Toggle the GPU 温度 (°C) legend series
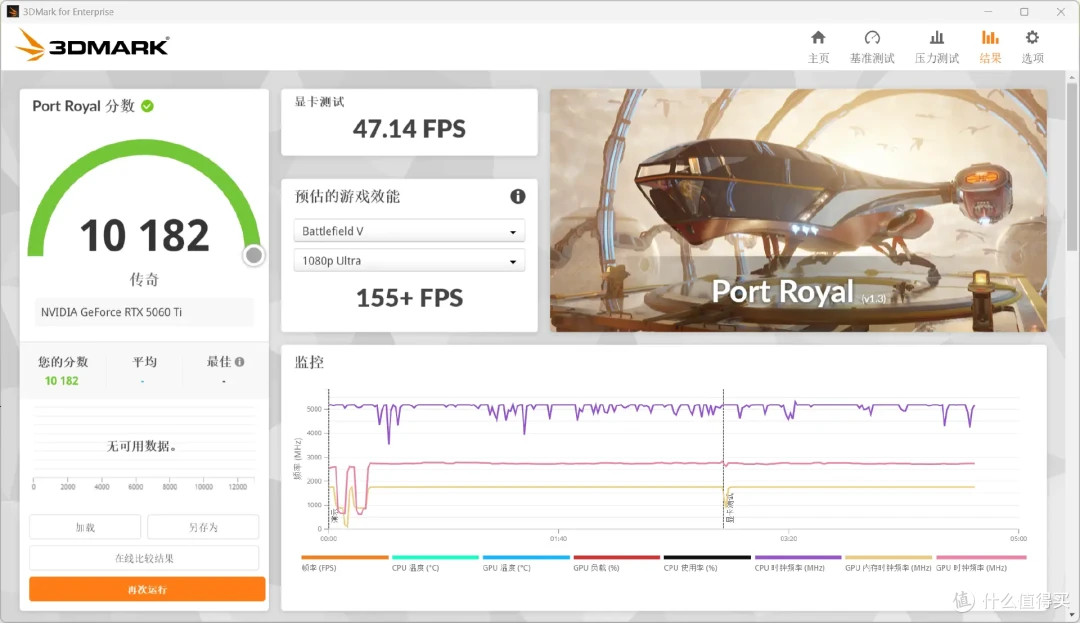Screen dimensions: 1080x623 pos(526,563)
